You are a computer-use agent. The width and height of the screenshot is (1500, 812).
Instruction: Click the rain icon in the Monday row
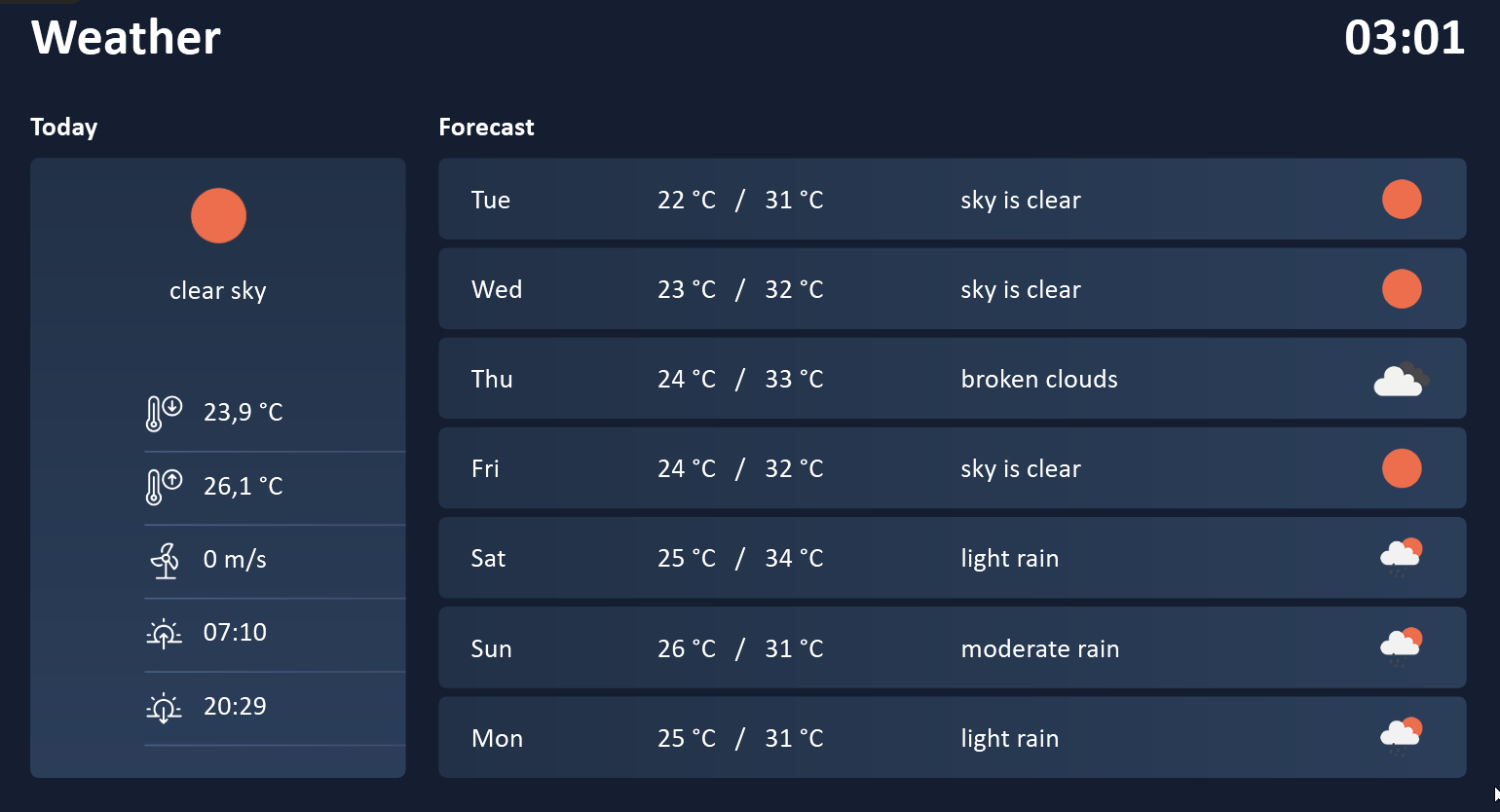pyautogui.click(x=1402, y=737)
